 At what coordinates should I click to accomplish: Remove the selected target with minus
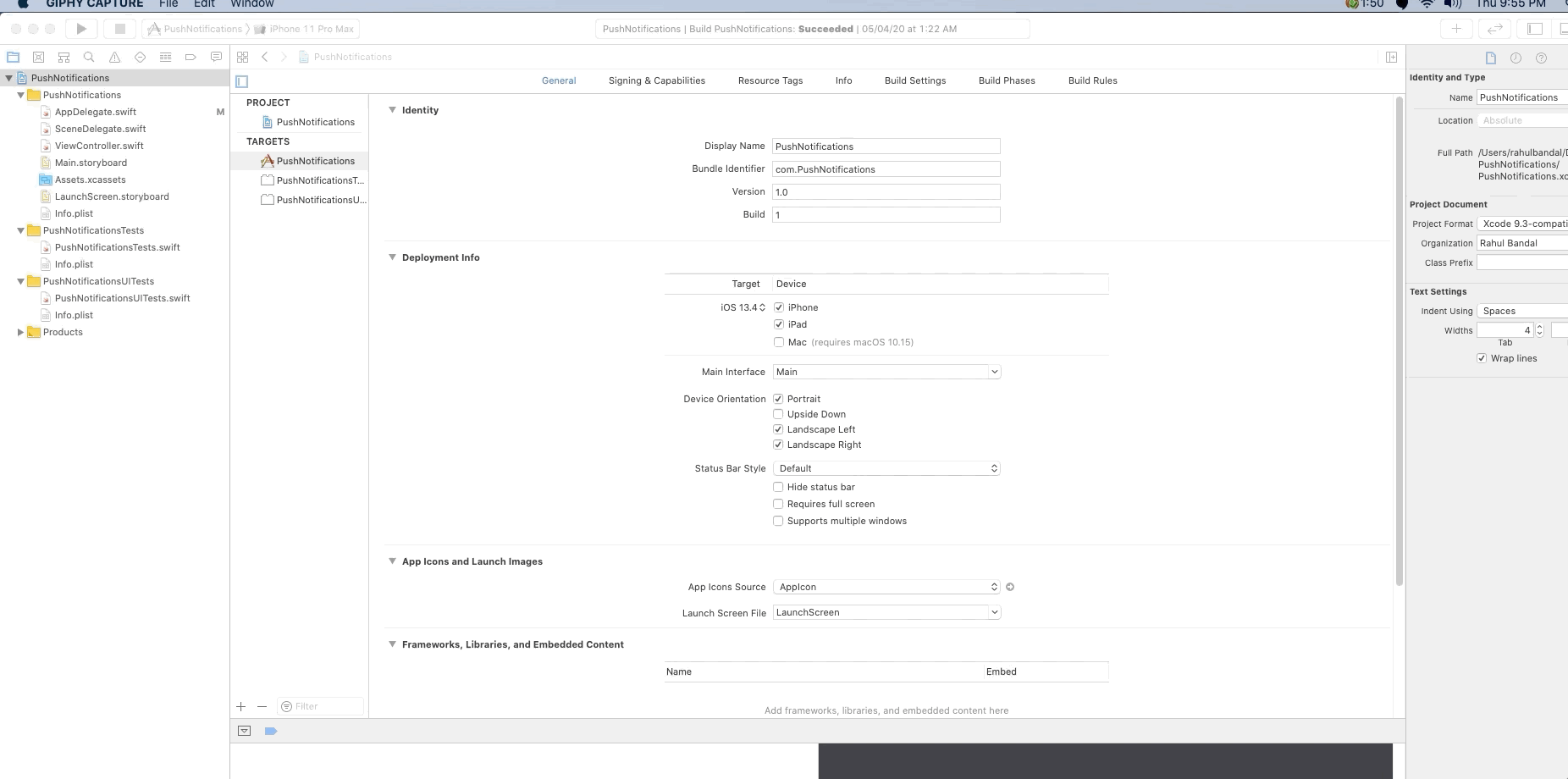click(x=262, y=706)
